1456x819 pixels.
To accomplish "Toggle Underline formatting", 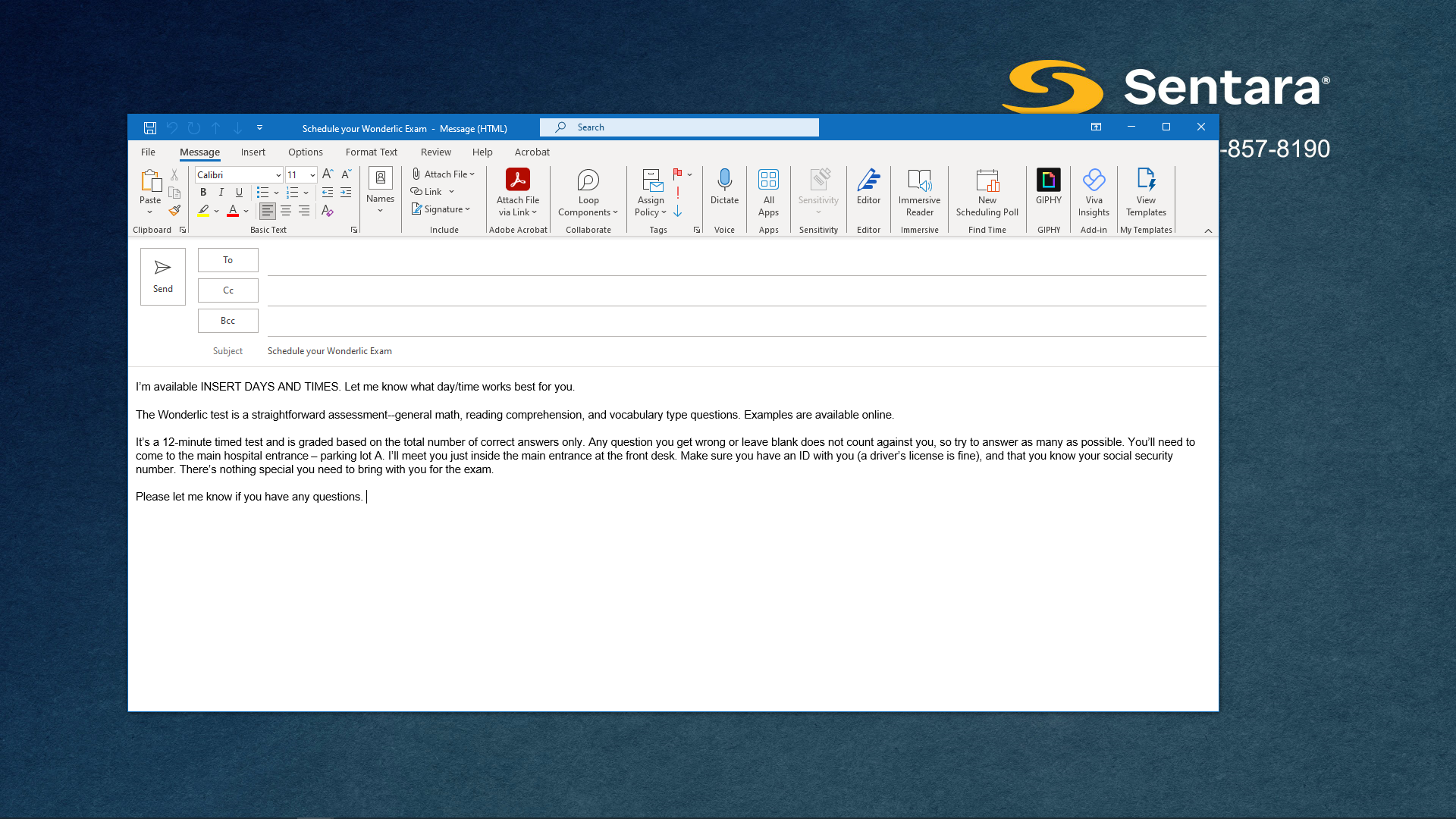I will pyautogui.click(x=240, y=193).
